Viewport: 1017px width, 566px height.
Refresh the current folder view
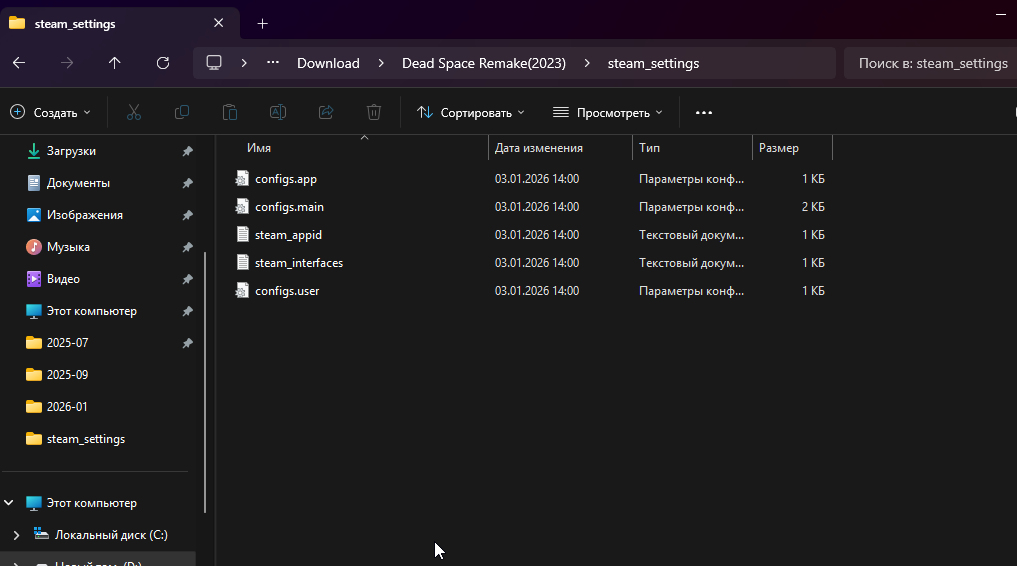tap(163, 63)
